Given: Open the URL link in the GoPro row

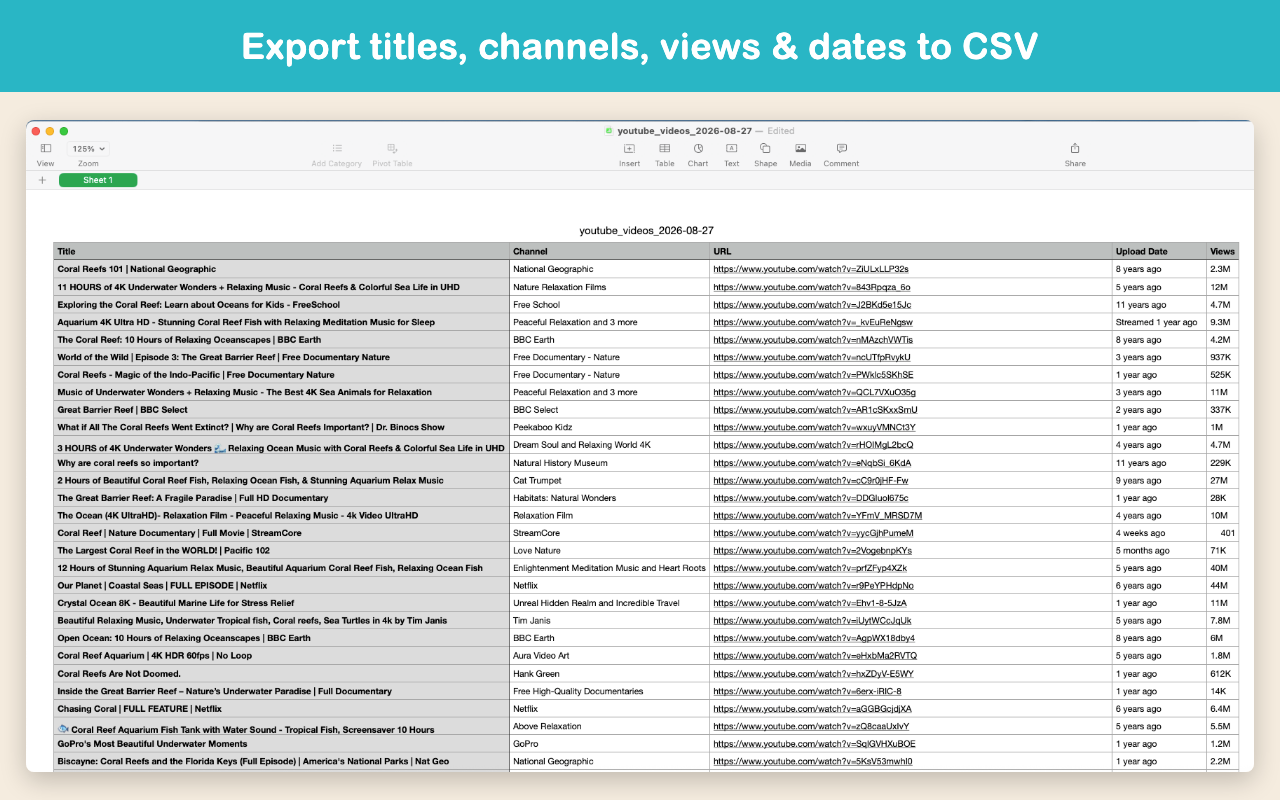Looking at the screenshot, I should click(x=814, y=744).
